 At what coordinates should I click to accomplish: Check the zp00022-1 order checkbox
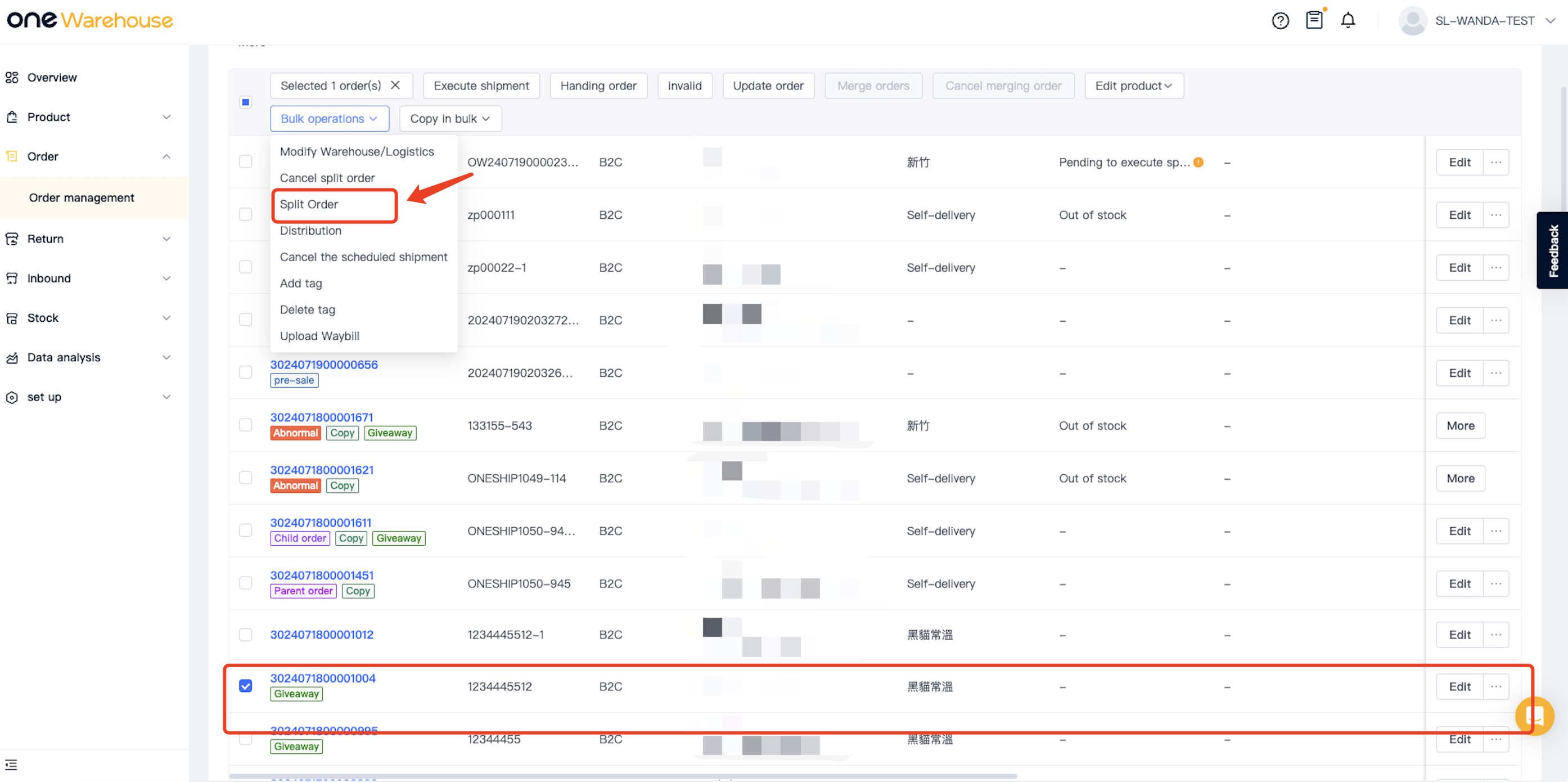click(245, 267)
